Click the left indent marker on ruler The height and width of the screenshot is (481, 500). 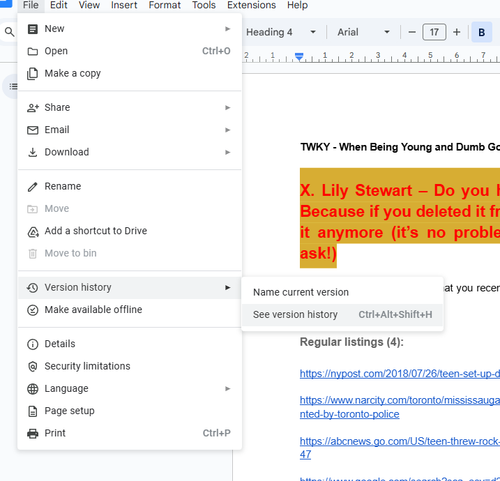tap(299, 57)
